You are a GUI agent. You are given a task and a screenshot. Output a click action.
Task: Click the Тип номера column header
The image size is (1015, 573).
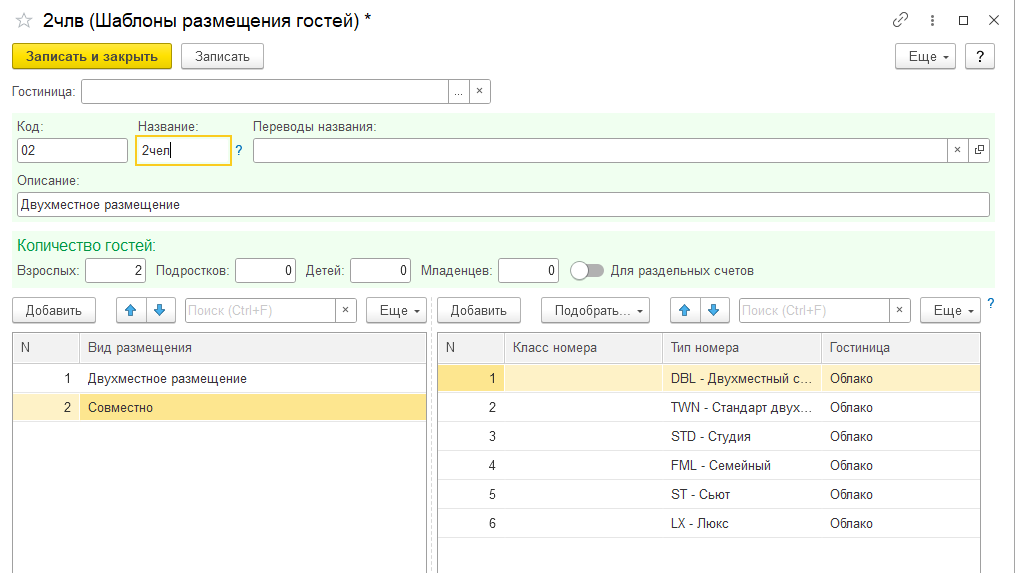[740, 348]
